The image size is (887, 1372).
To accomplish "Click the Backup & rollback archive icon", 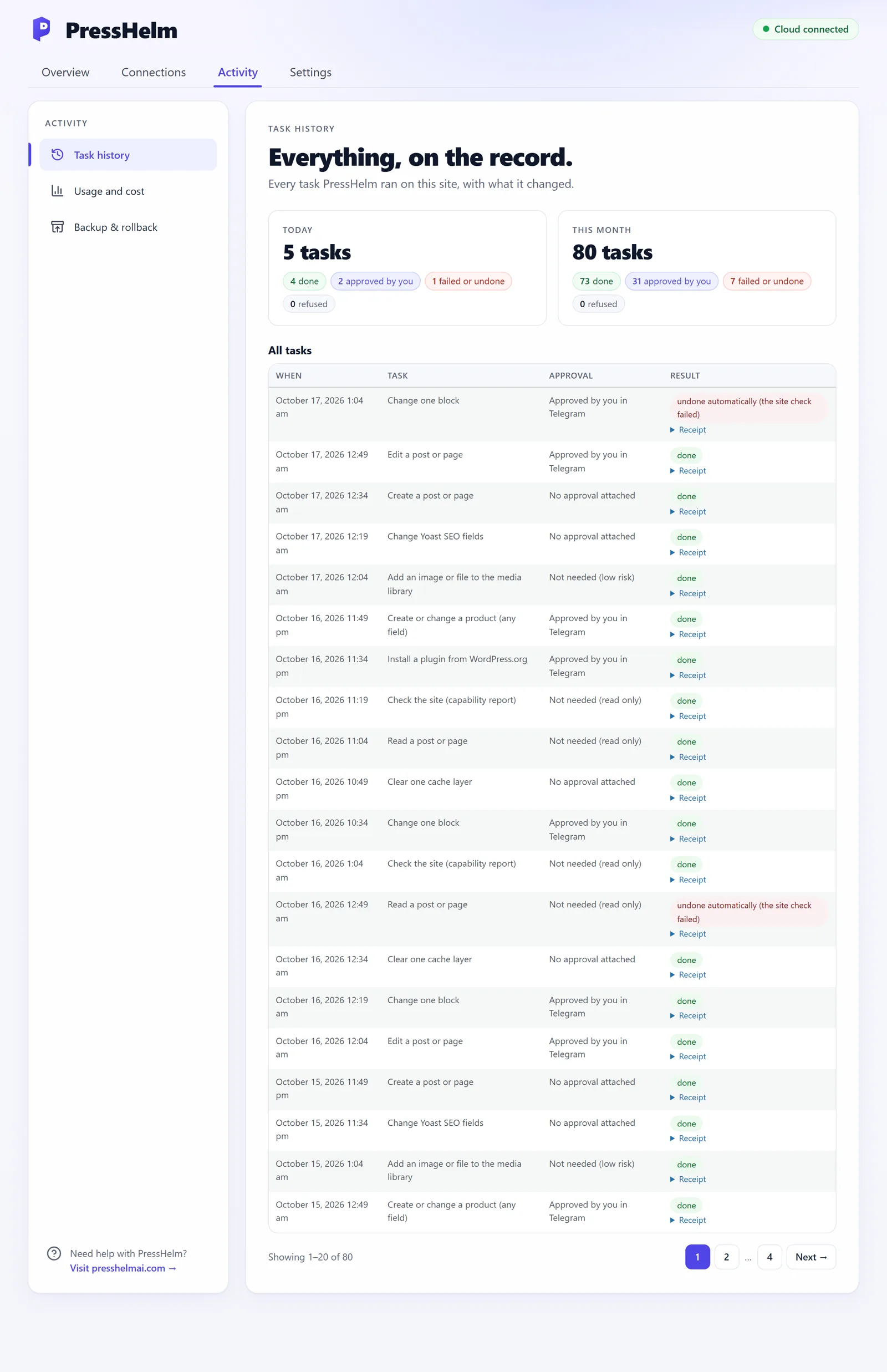I will click(57, 227).
